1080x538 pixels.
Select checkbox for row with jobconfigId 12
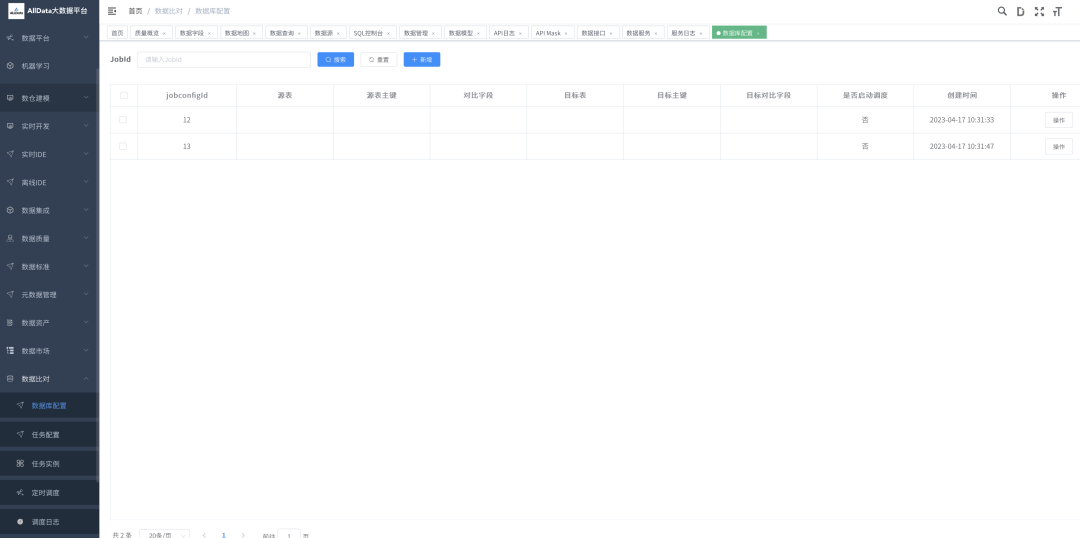pos(123,120)
